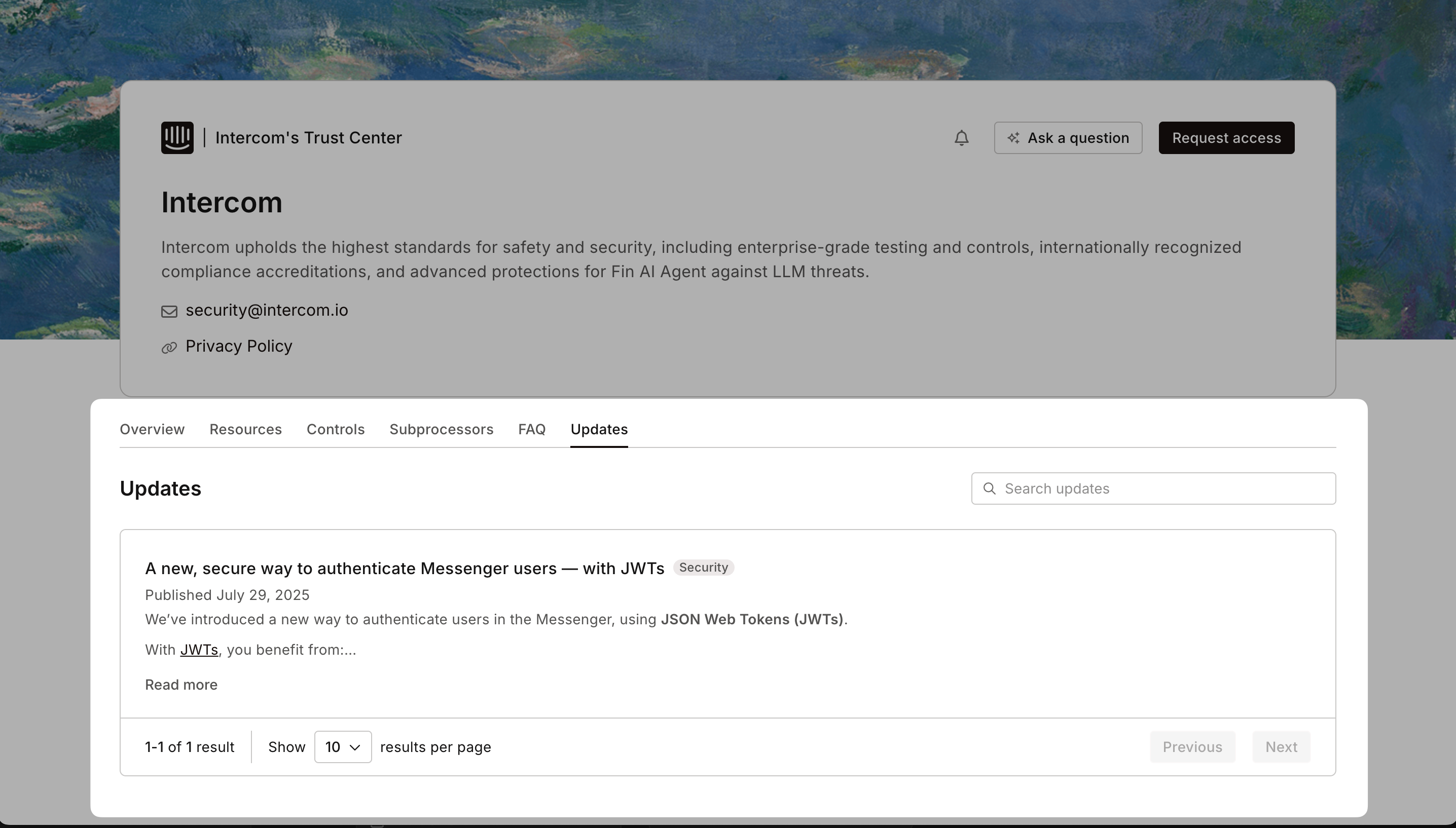This screenshot has width=1456, height=828.
Task: Focus the Search updates field
Action: pos(1153,488)
